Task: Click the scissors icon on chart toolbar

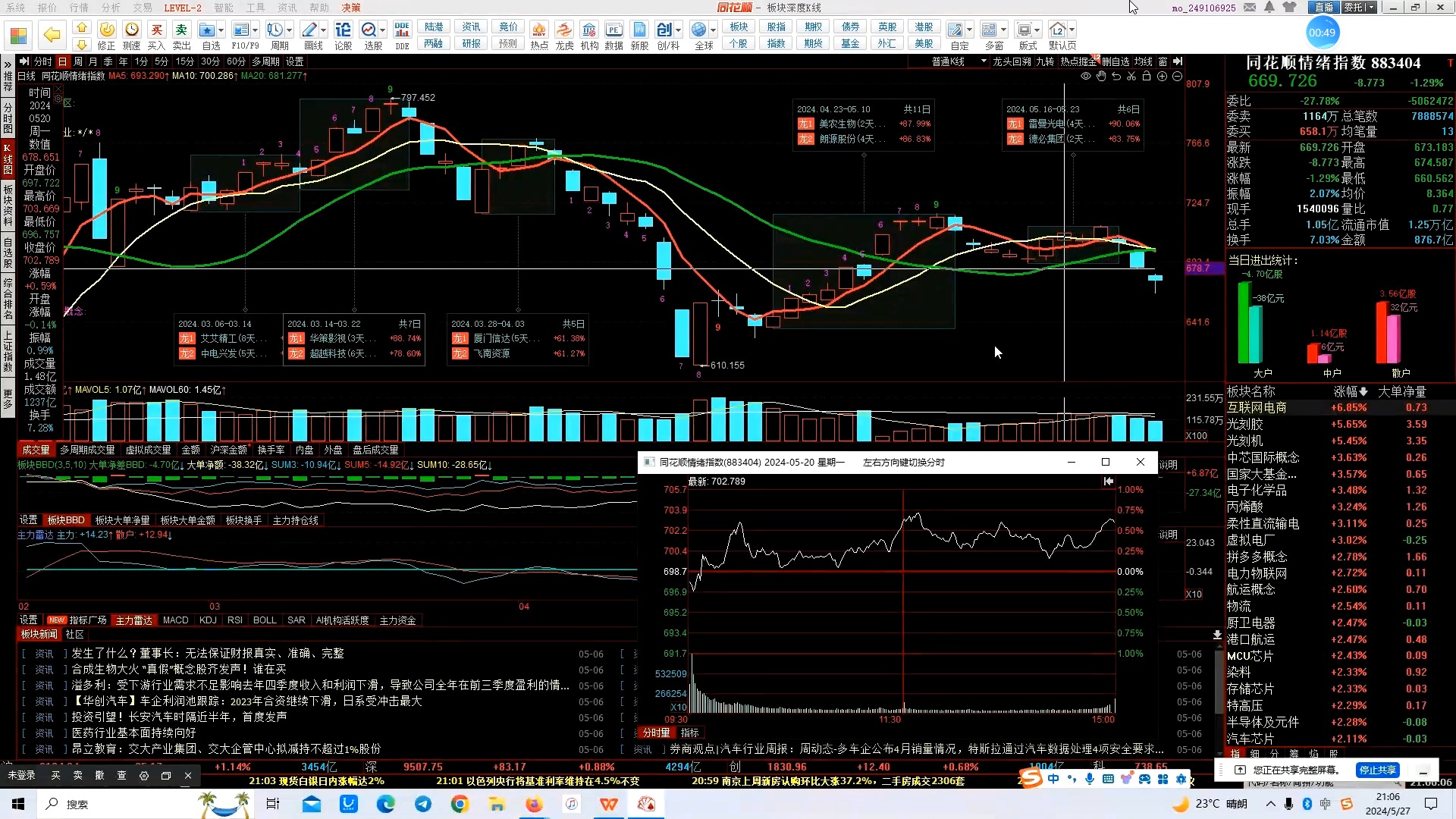Action: tap(1131, 77)
